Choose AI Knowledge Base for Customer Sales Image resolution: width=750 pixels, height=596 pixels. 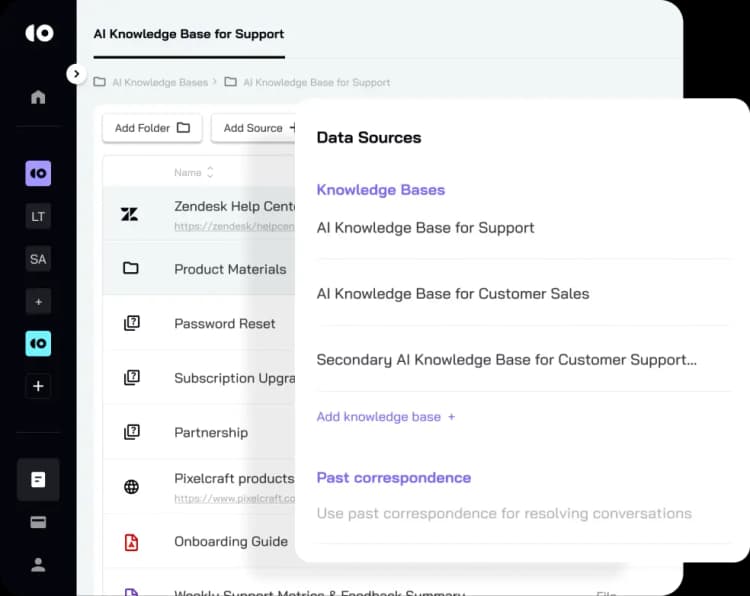(x=453, y=293)
